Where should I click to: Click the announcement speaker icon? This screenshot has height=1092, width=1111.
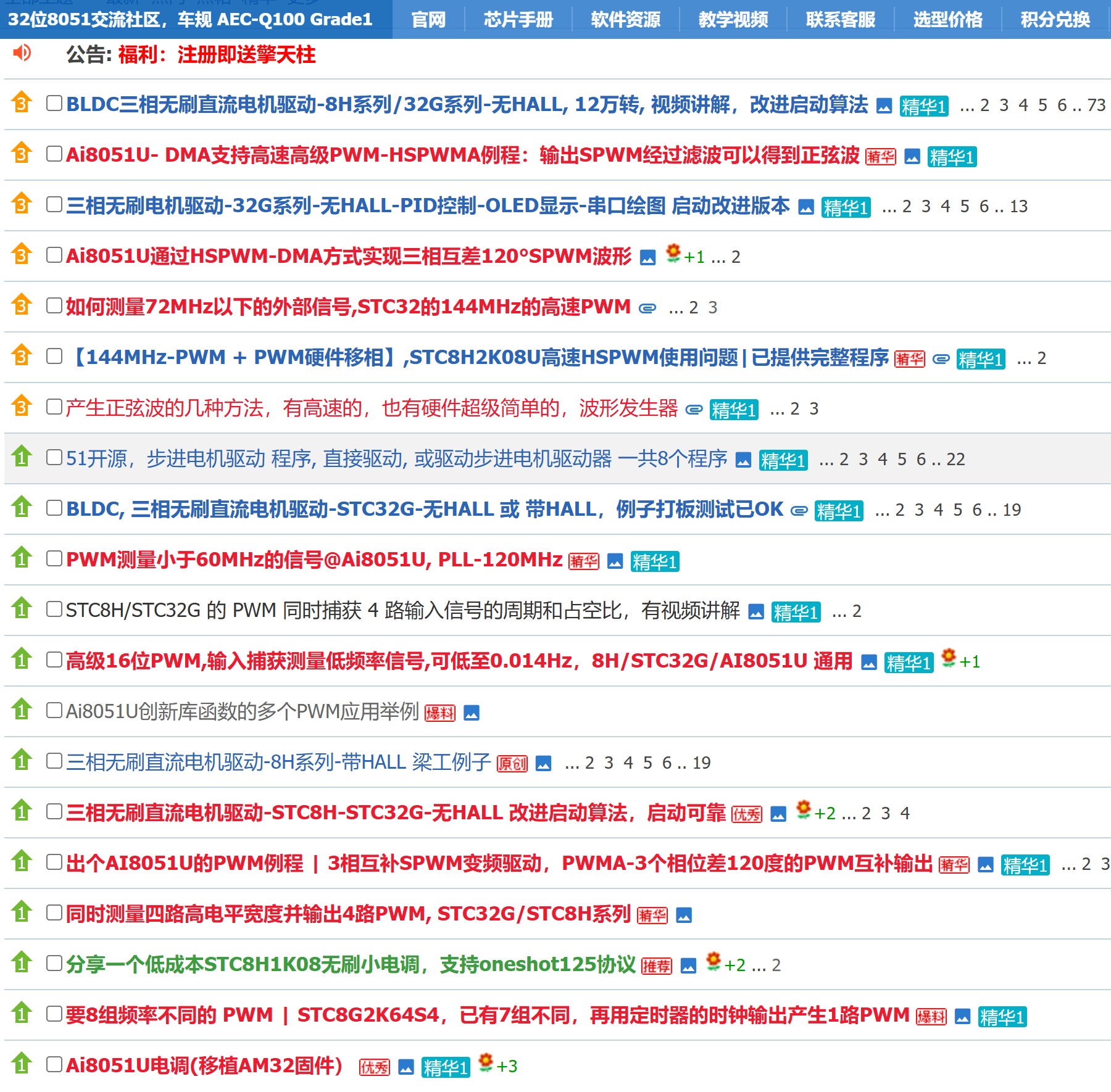(x=22, y=54)
